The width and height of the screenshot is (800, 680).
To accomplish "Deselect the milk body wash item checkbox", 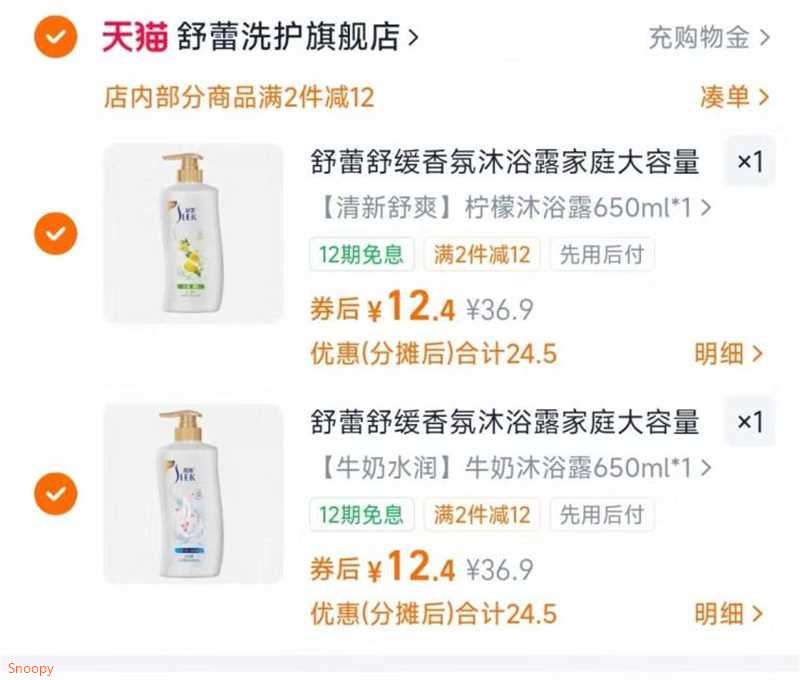I will [56, 493].
